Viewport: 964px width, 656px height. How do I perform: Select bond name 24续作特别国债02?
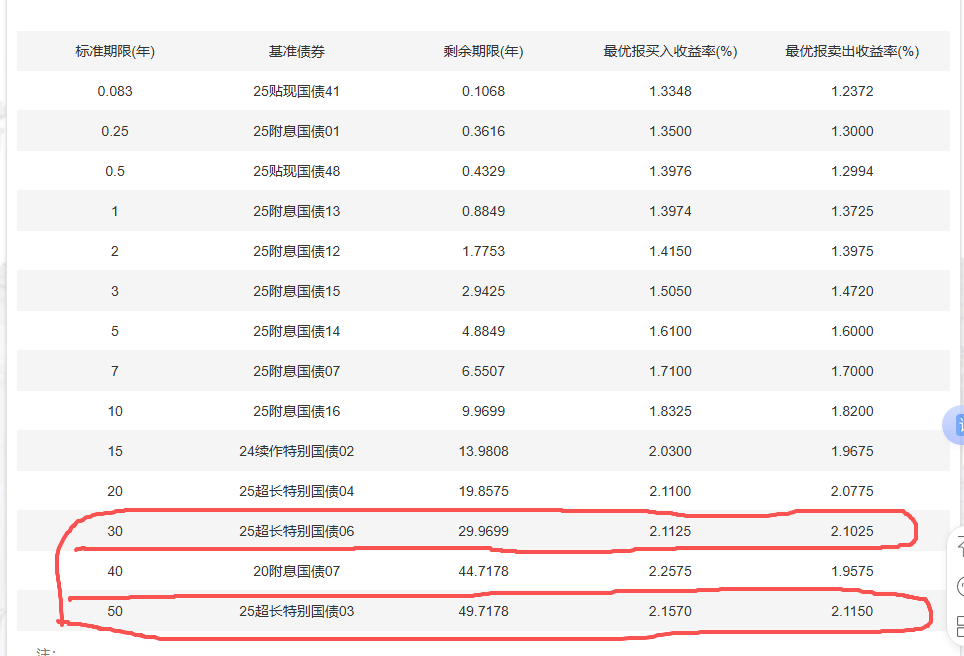coord(296,451)
